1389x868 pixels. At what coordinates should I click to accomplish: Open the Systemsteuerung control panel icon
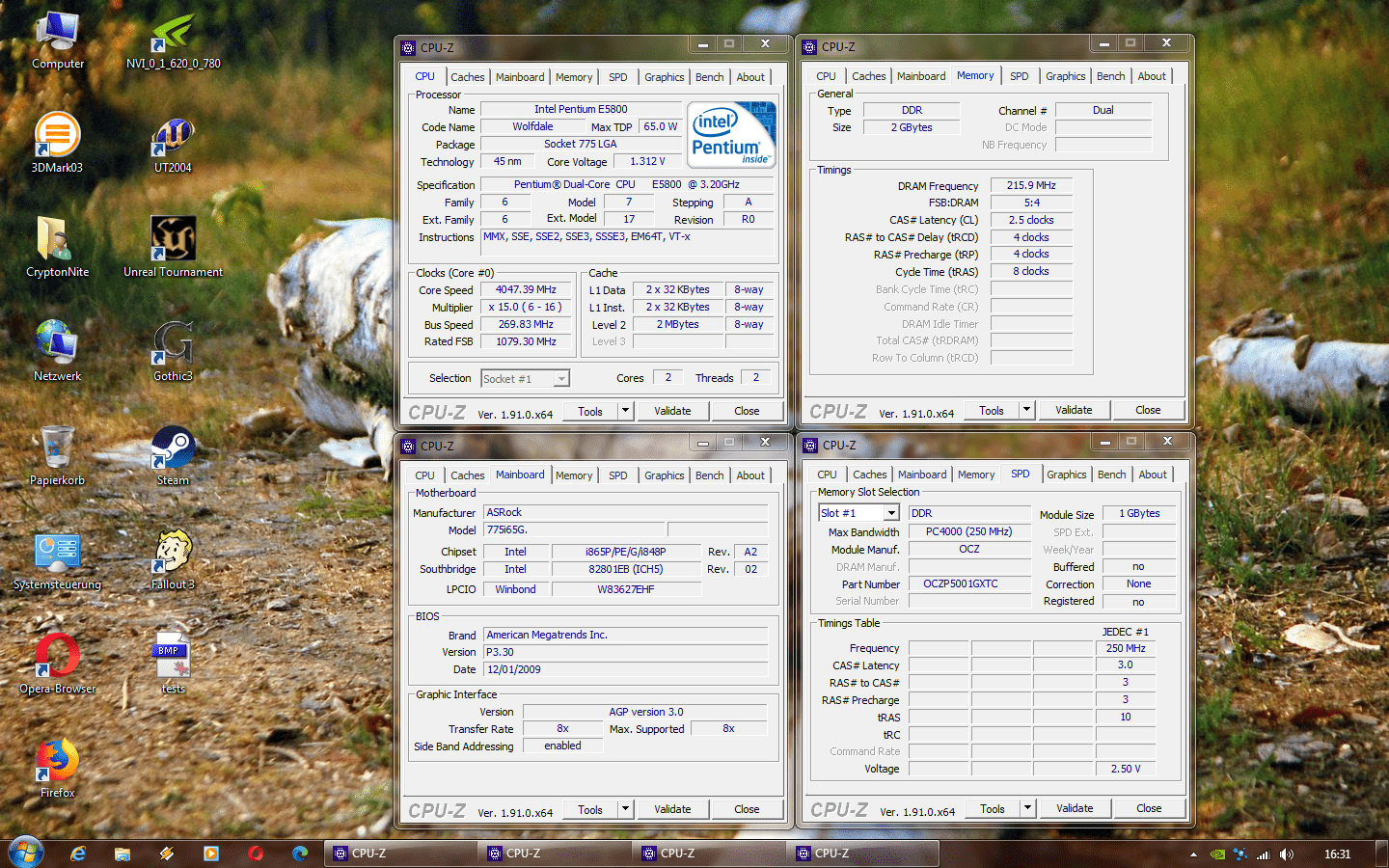tap(57, 559)
